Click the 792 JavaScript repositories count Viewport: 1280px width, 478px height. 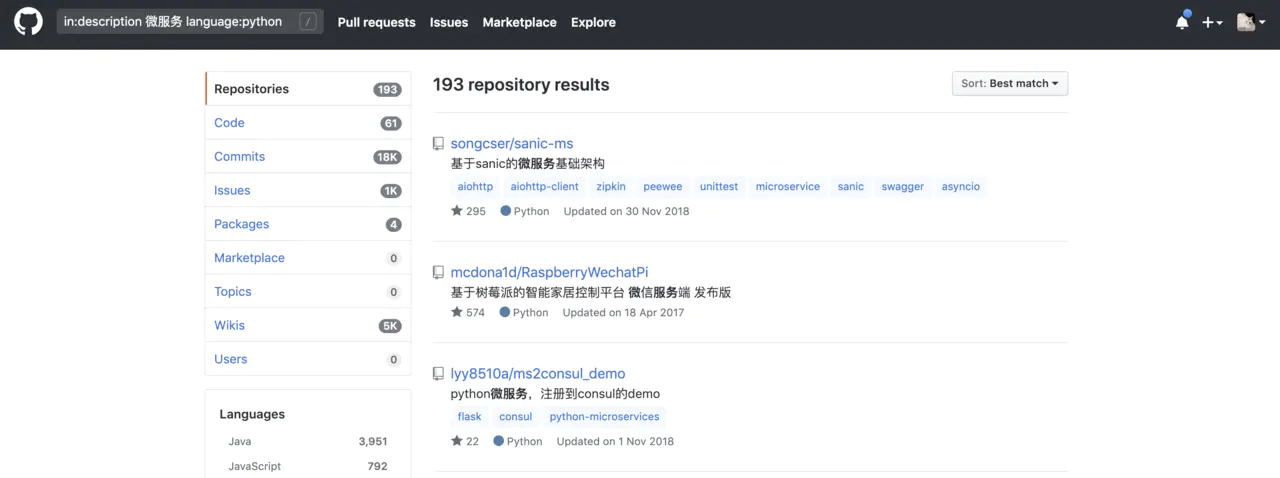(377, 466)
